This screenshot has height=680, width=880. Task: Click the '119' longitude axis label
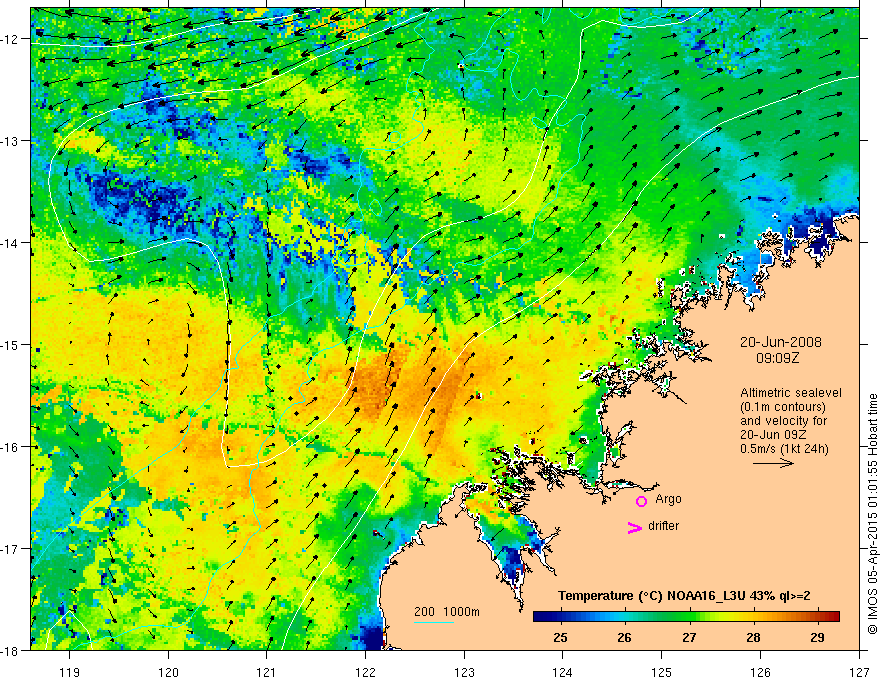[70, 672]
